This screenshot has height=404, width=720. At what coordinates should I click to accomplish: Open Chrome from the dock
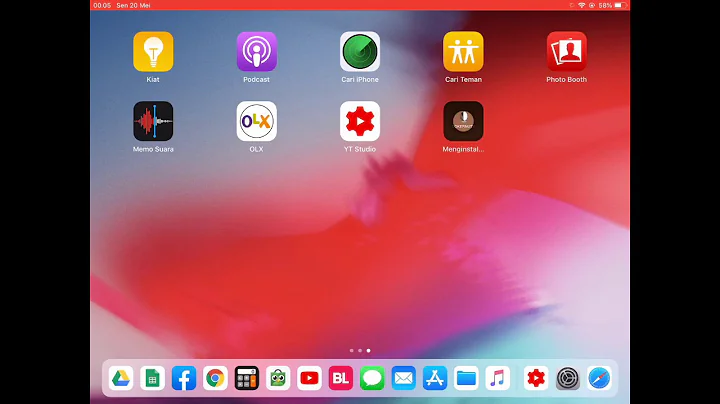click(x=215, y=378)
